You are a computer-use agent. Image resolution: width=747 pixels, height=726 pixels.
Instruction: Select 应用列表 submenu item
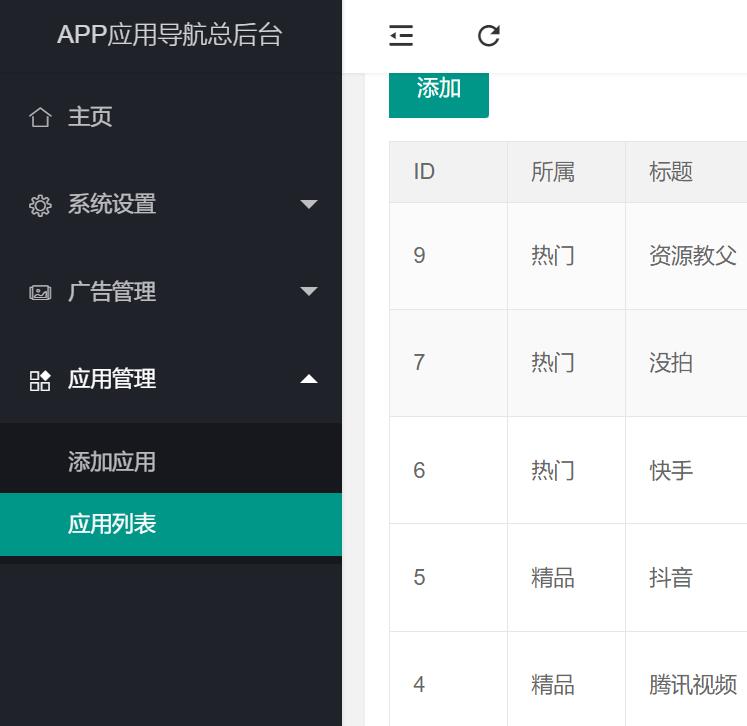tap(112, 524)
